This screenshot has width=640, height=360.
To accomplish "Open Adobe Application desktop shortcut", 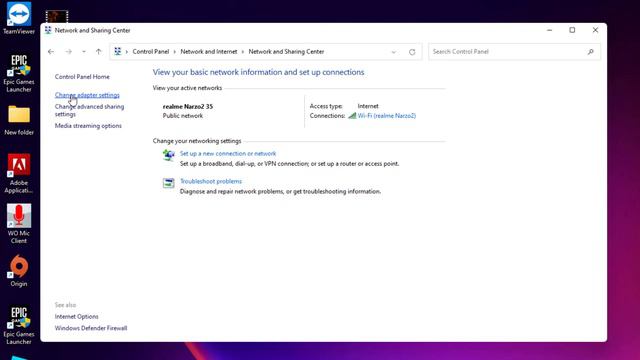I will (x=19, y=173).
